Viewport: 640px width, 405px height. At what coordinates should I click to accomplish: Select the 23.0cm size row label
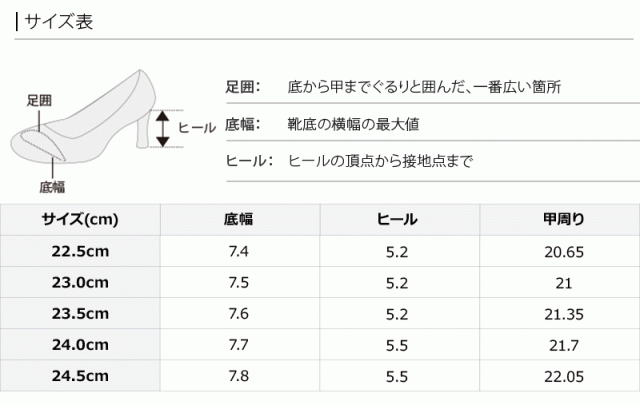(x=80, y=284)
